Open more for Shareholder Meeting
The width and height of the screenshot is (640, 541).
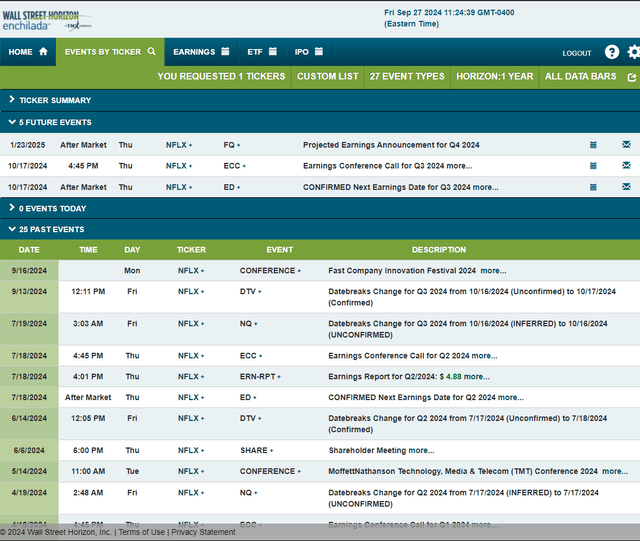click(x=421, y=450)
